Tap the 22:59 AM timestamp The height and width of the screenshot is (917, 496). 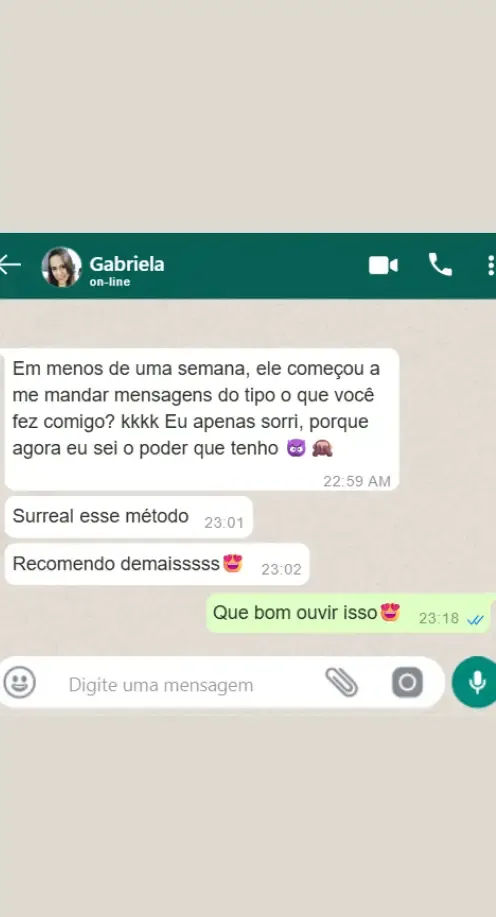(x=357, y=481)
